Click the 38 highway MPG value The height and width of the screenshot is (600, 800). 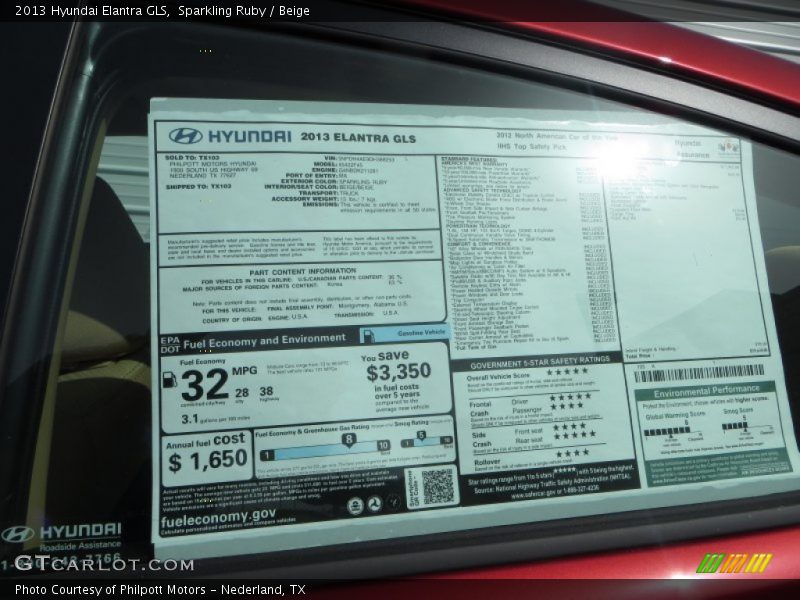[x=266, y=391]
